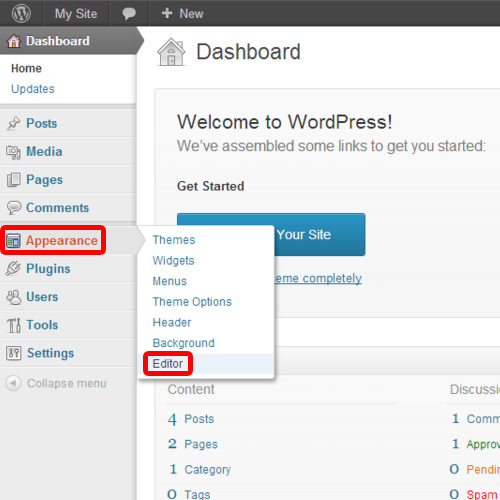Open Updates under Dashboard
The width and height of the screenshot is (500, 500).
33,89
